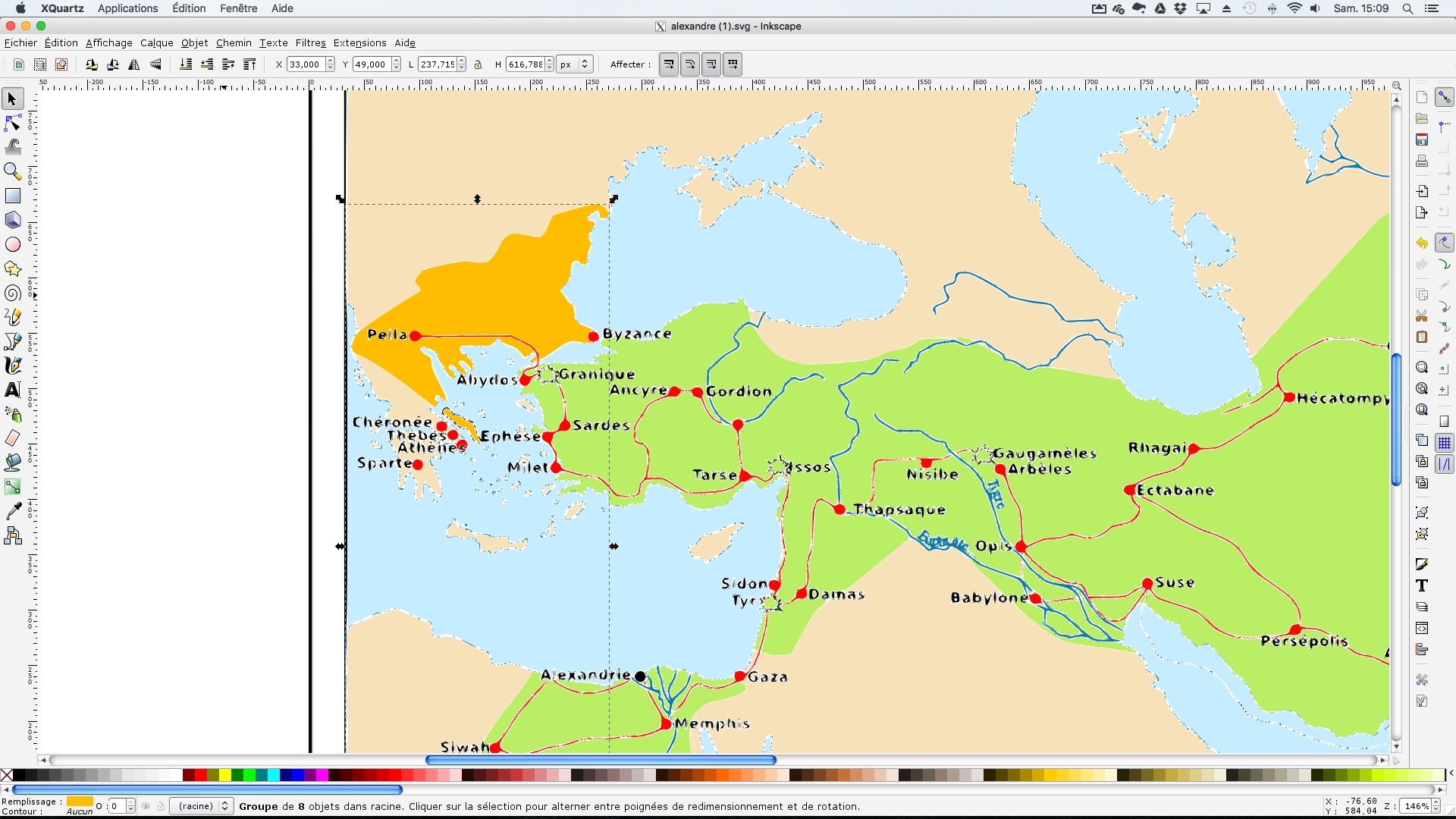Open the Calque menu
The height and width of the screenshot is (819, 1456).
pos(156,43)
